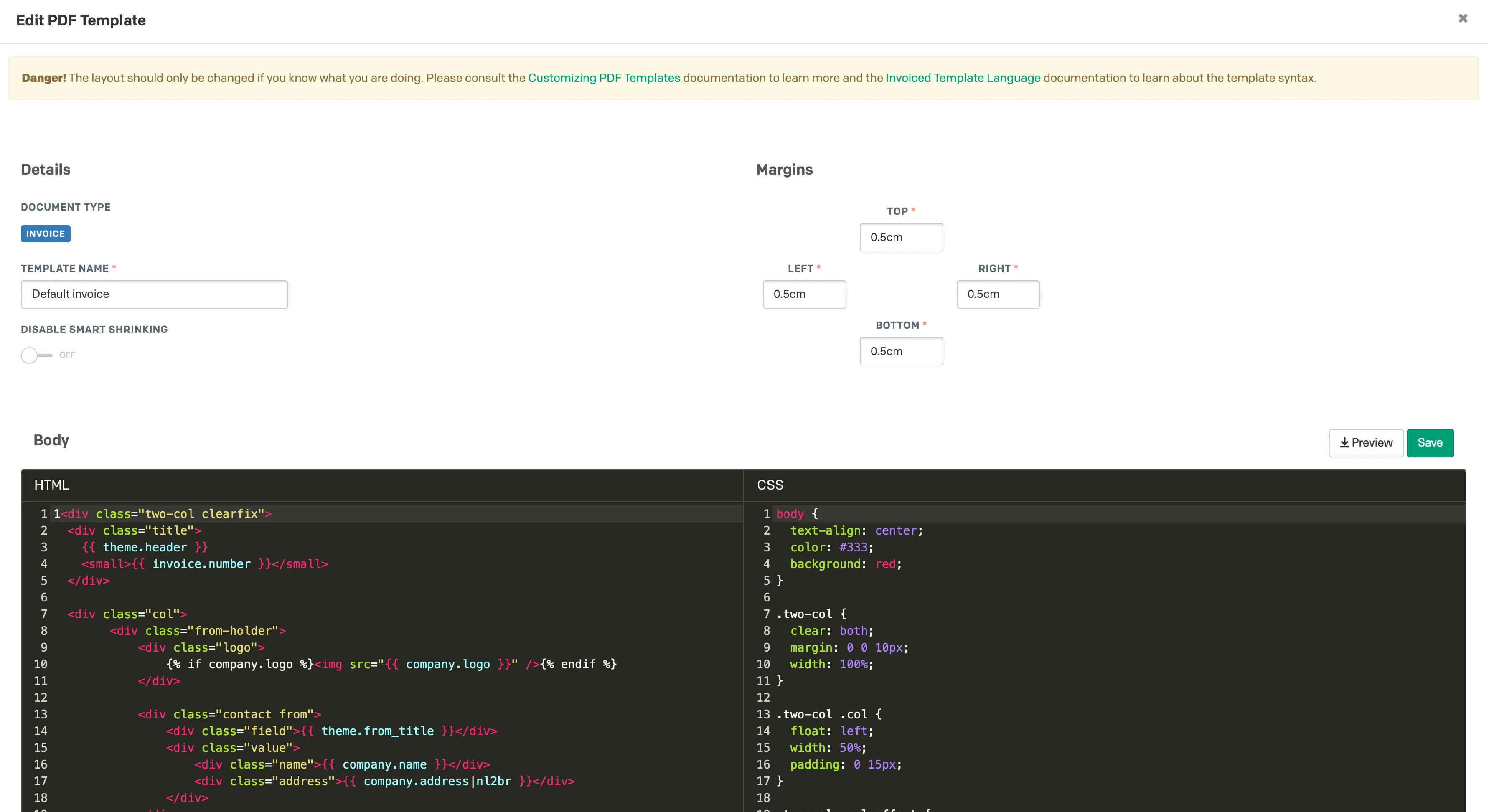This screenshot has height=812, width=1489.
Task: Click the Right margin input
Action: 998,294
